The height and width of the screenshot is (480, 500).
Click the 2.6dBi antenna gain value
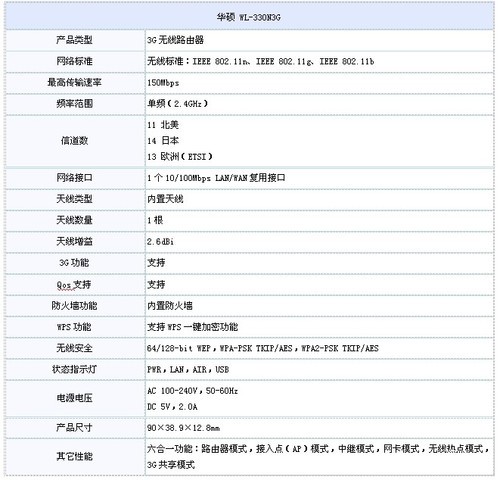[x=160, y=241]
